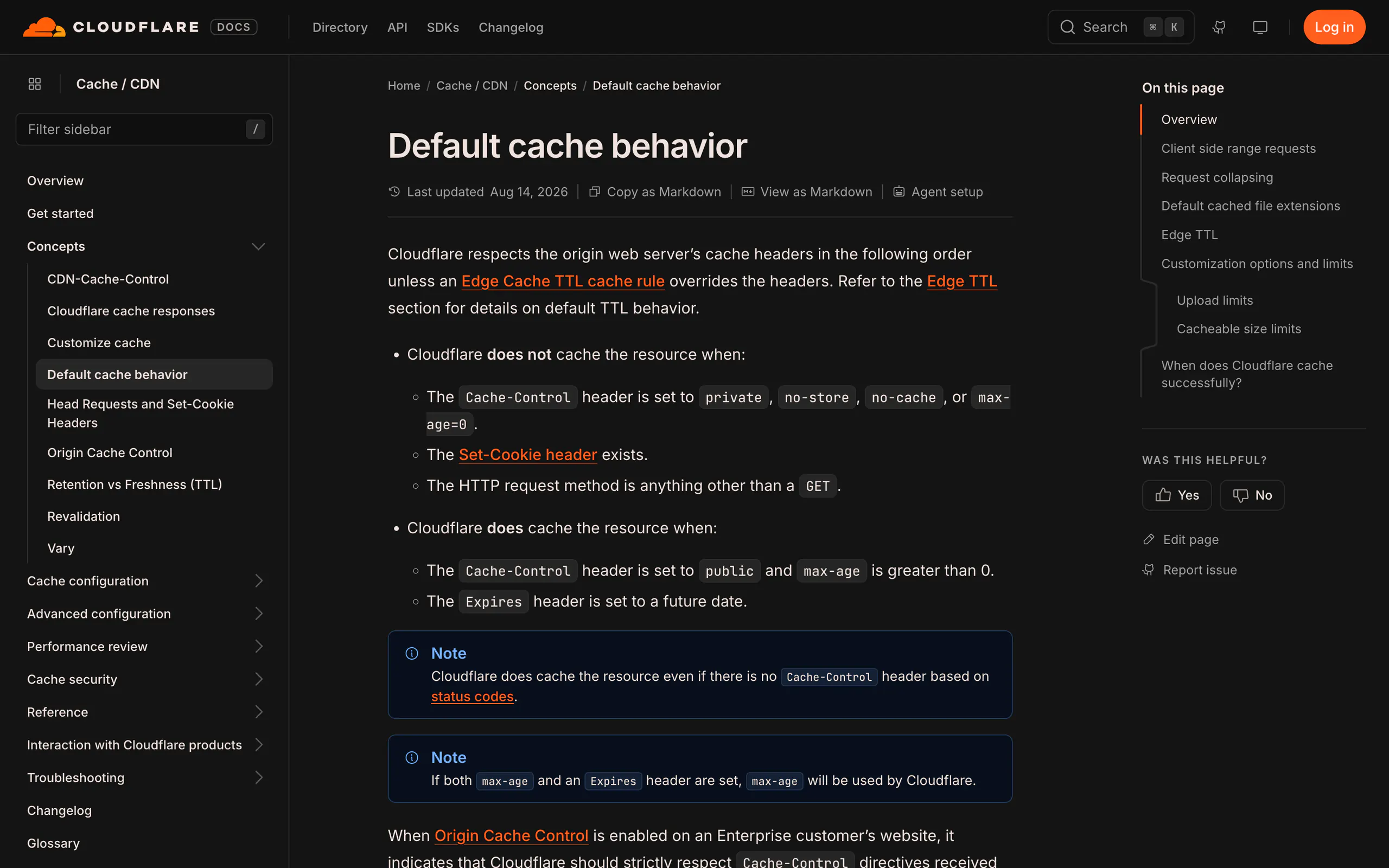Image resolution: width=1389 pixels, height=868 pixels.
Task: Expand the Cache security section
Action: (x=258, y=679)
